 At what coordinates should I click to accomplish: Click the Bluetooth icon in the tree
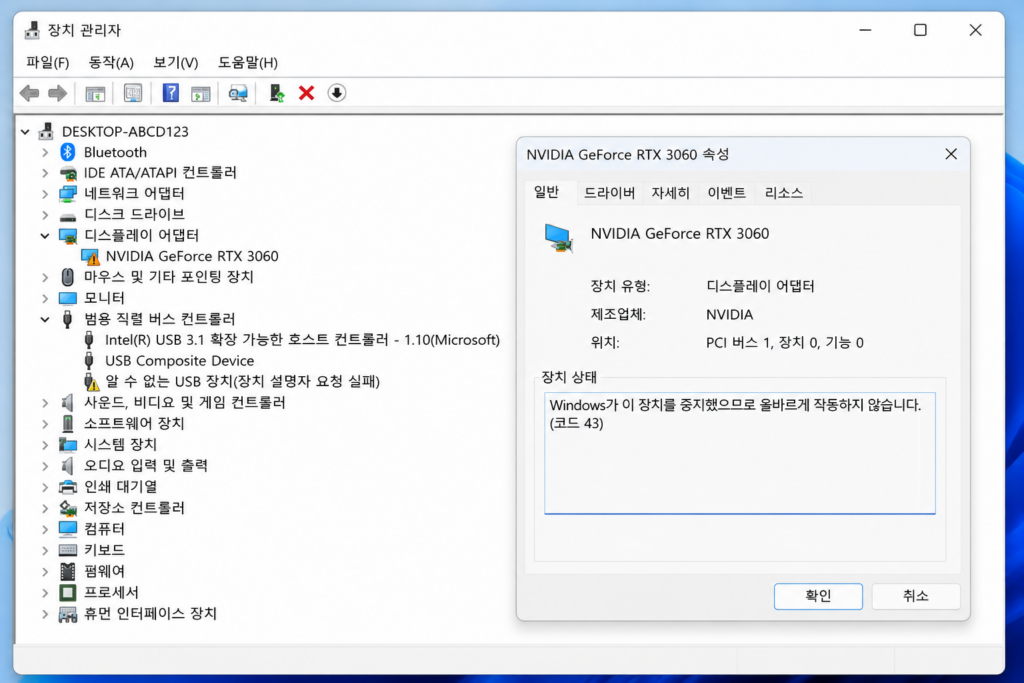pyautogui.click(x=68, y=152)
